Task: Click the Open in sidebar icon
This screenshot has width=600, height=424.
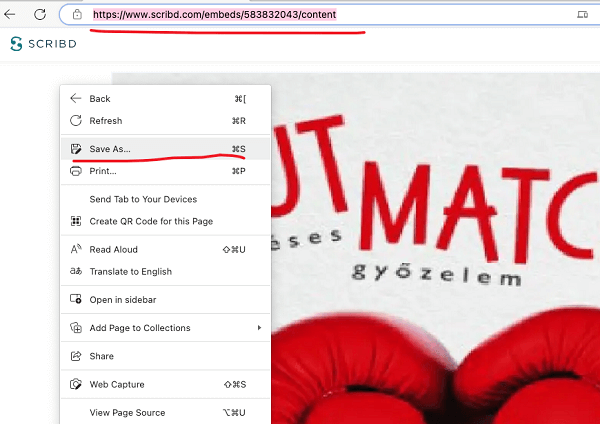Action: tap(76, 299)
